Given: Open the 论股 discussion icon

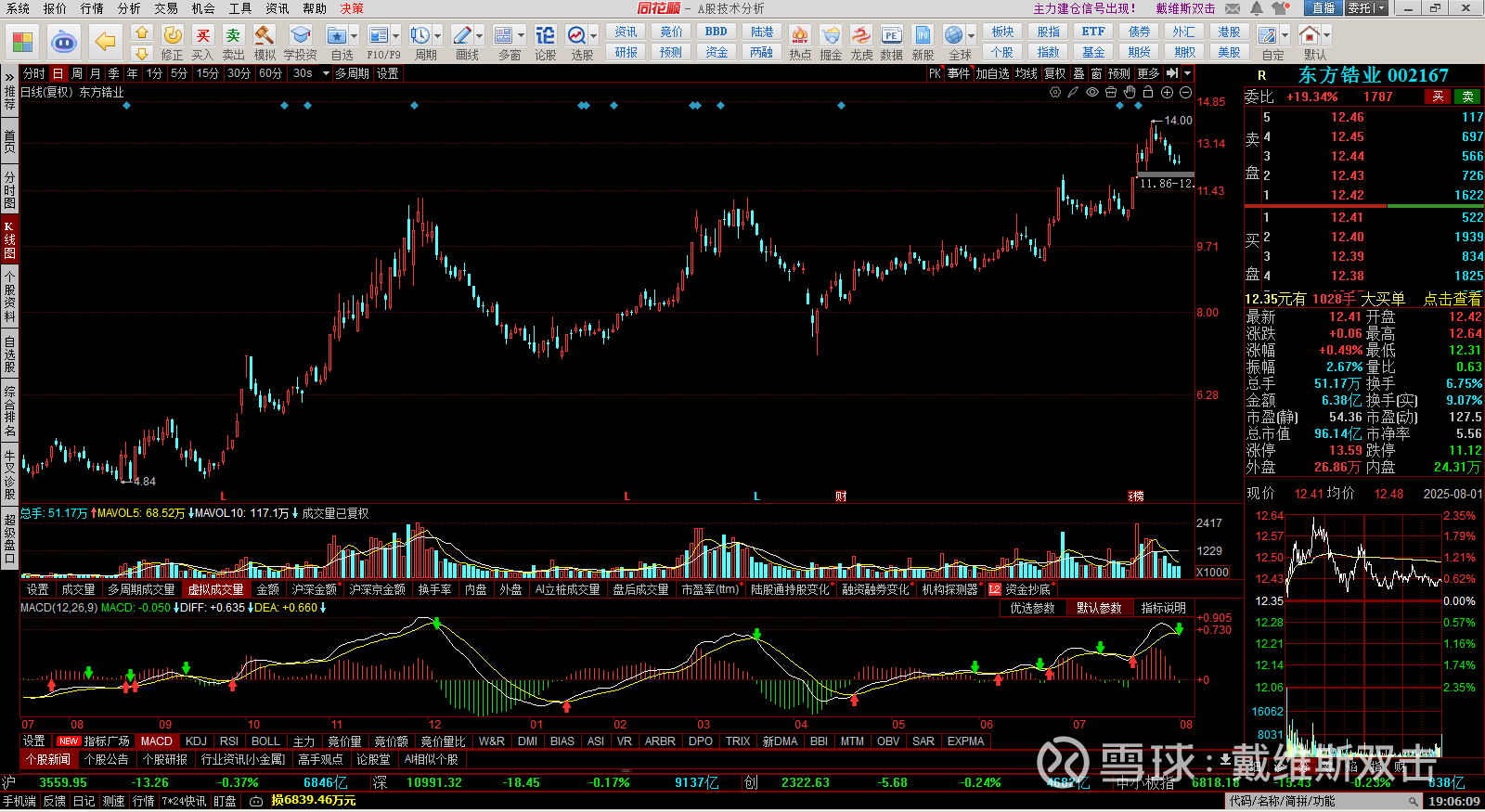Looking at the screenshot, I should coord(545,35).
